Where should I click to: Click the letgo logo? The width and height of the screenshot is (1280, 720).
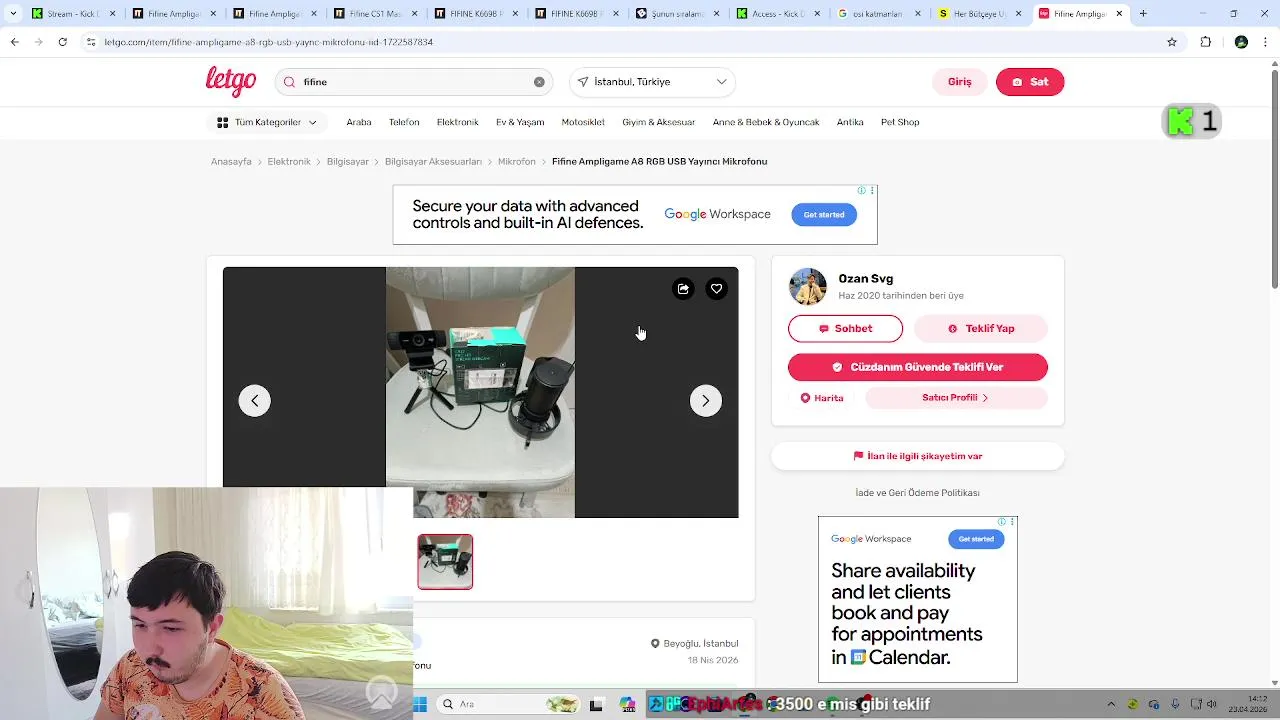(x=231, y=82)
